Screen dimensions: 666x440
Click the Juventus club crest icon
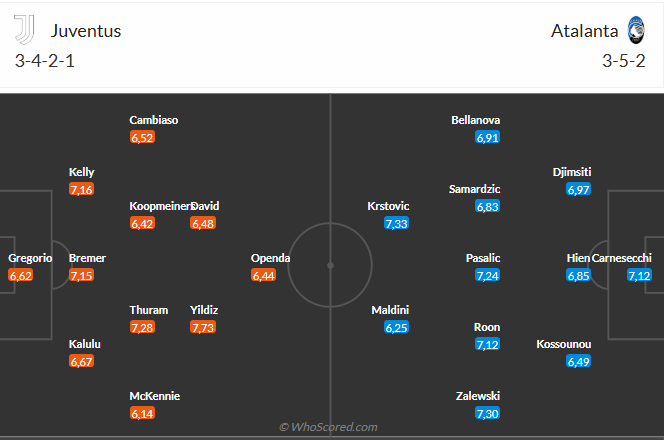(25, 30)
